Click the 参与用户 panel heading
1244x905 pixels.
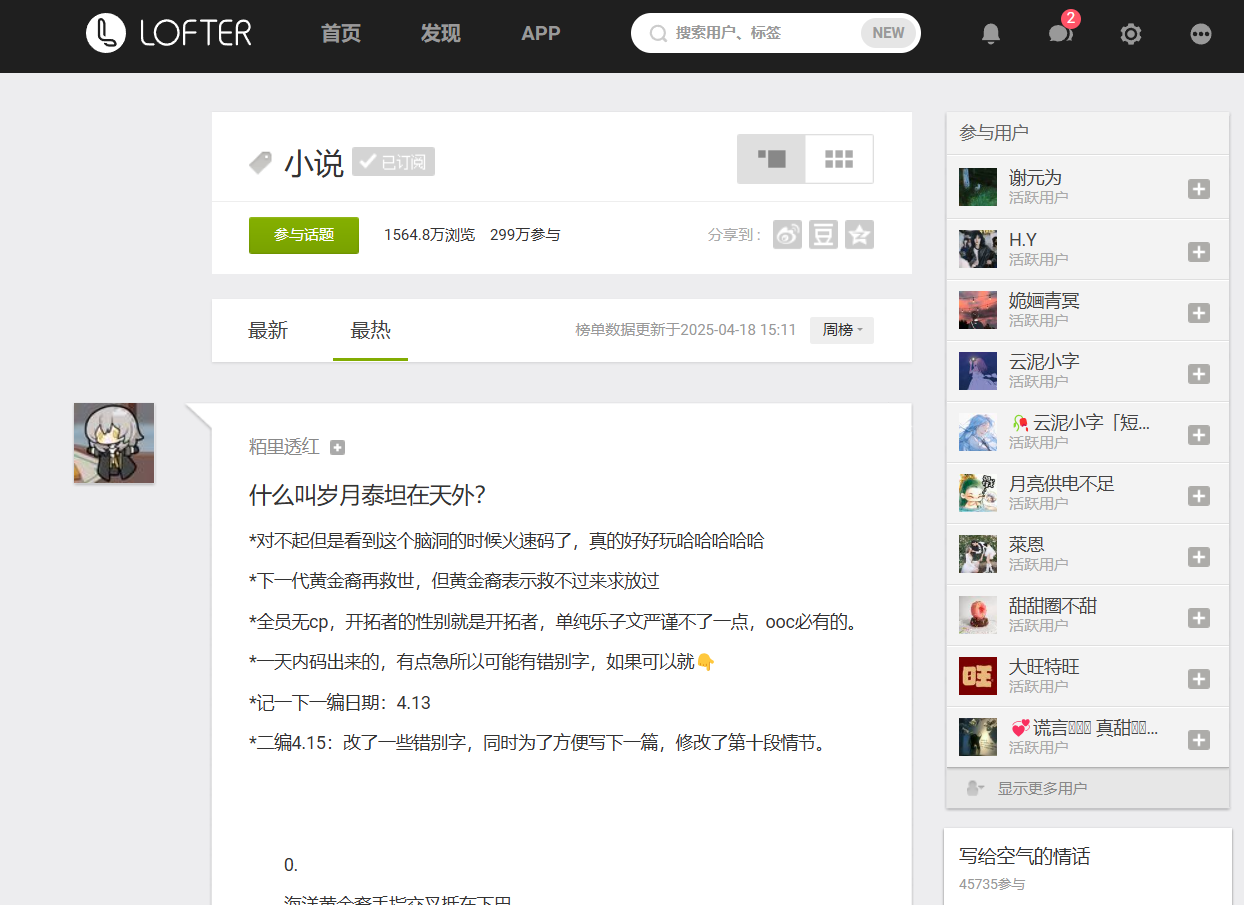[994, 133]
